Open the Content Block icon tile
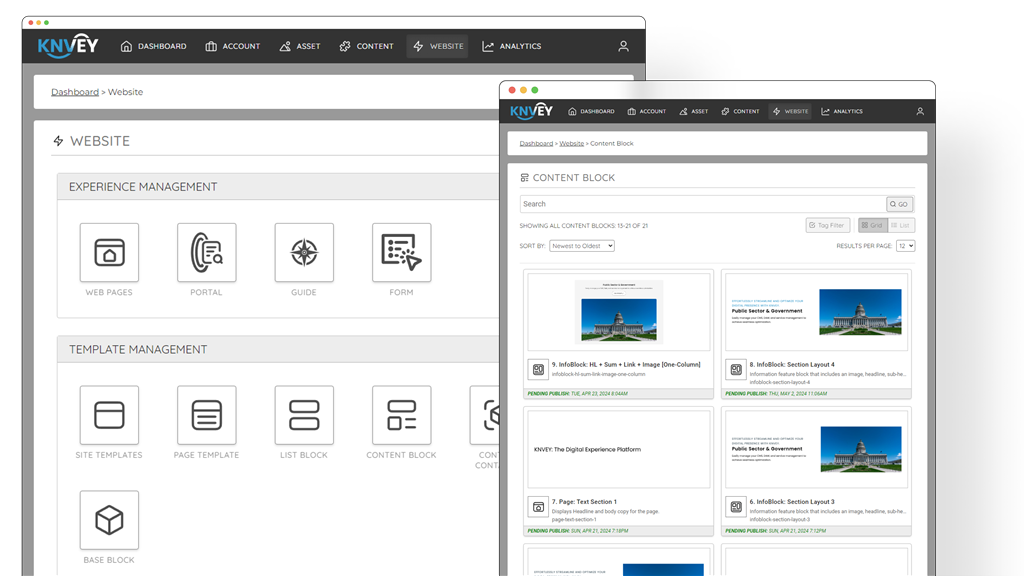Image resolution: width=1024 pixels, height=576 pixels. [401, 415]
